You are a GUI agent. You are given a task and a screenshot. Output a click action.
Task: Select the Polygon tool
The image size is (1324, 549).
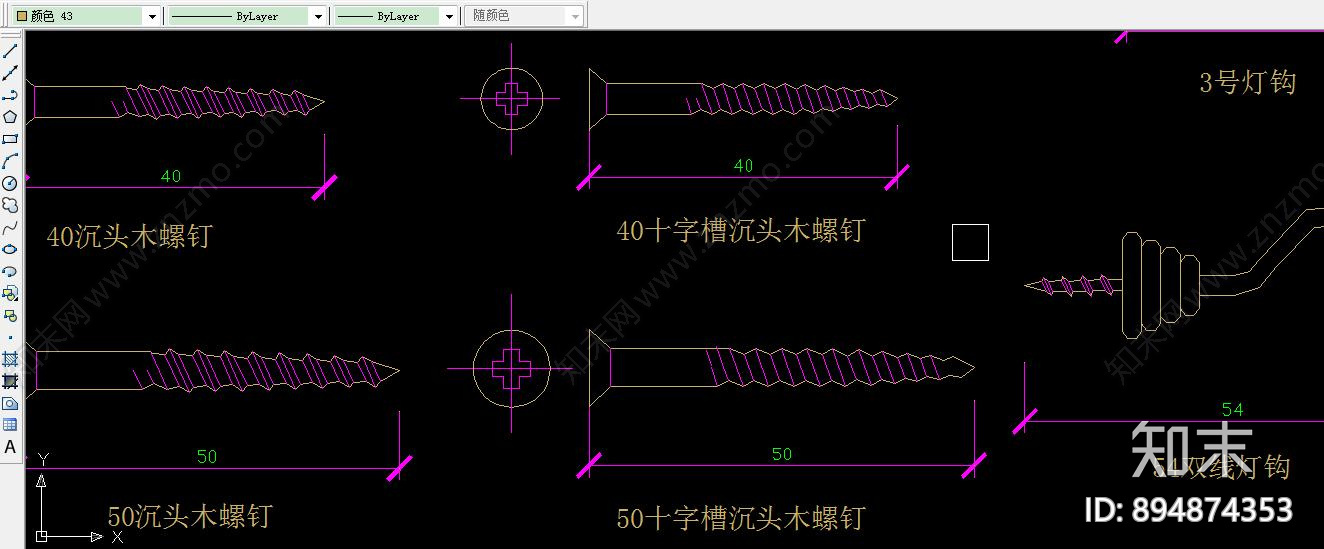pos(10,117)
